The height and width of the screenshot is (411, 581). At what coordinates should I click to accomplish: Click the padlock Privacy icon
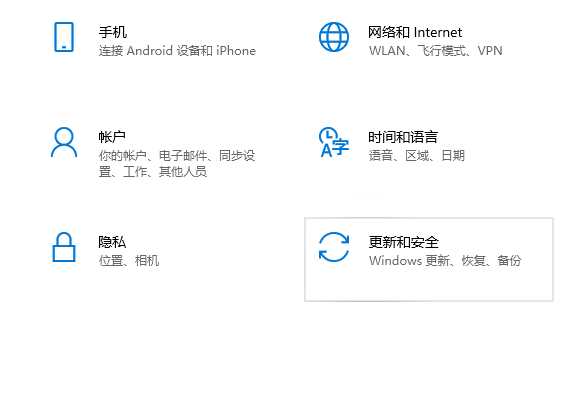tap(64, 247)
